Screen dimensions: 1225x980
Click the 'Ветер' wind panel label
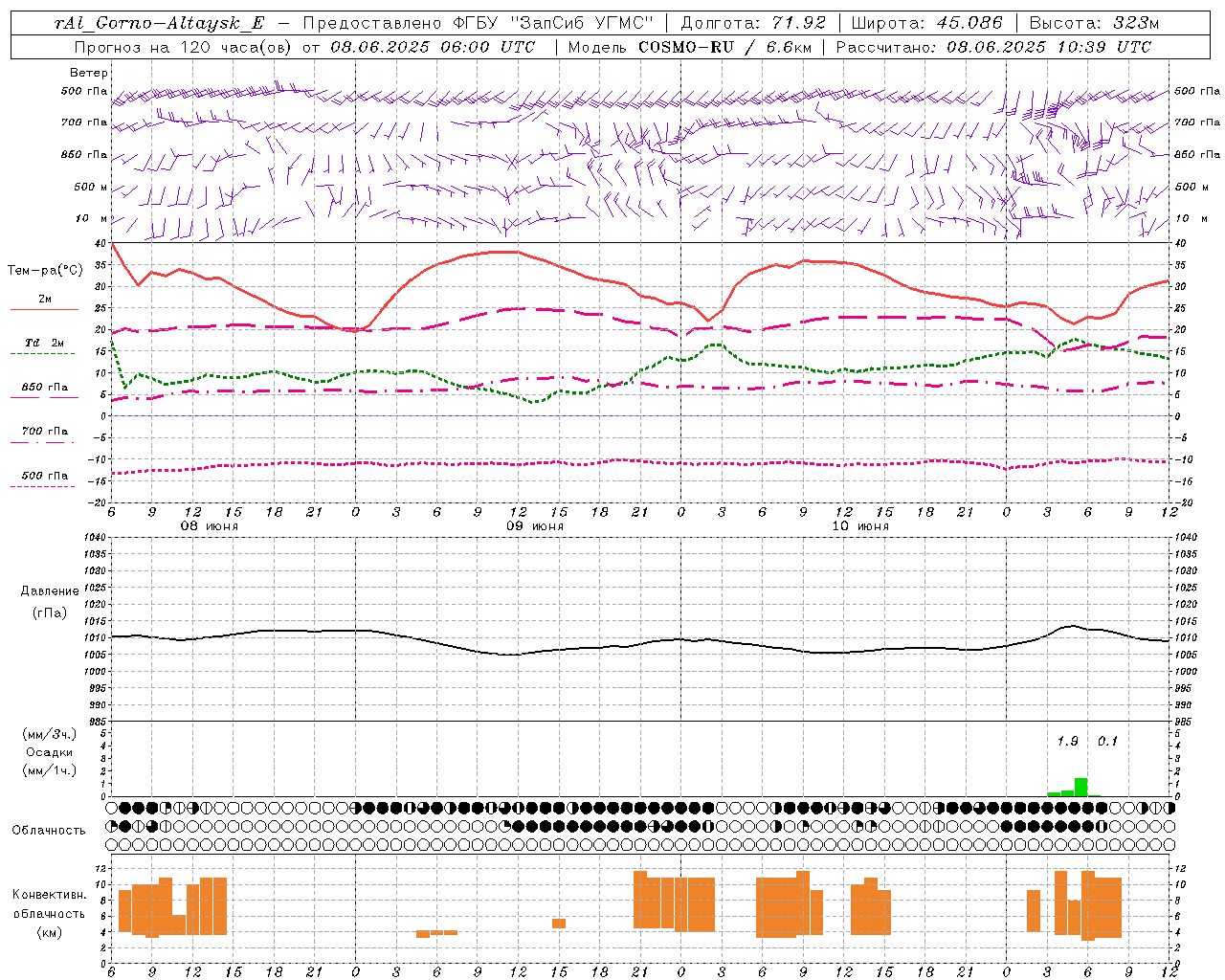click(x=88, y=73)
